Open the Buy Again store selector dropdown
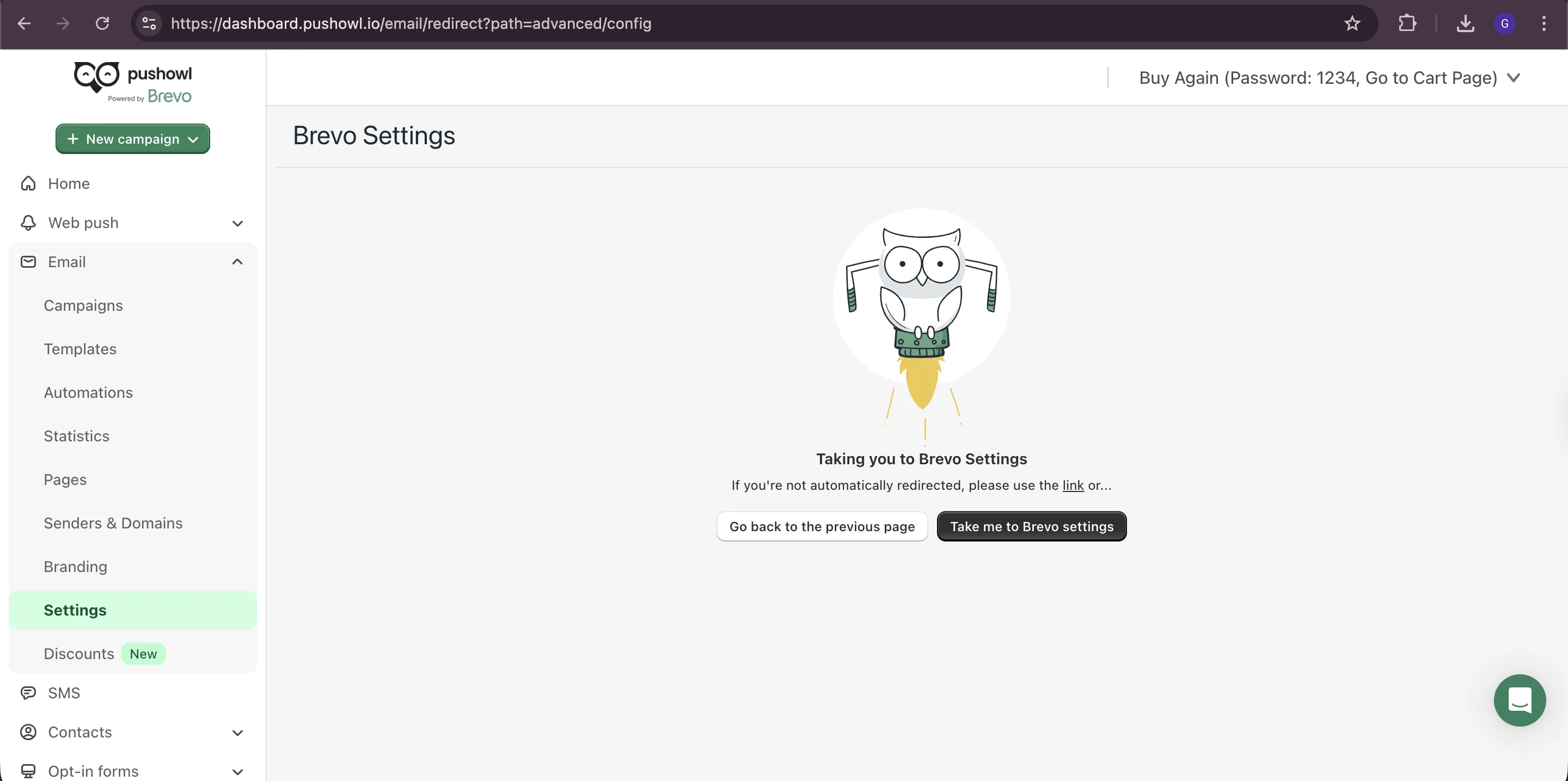This screenshot has height=781, width=1568. pos(1330,78)
